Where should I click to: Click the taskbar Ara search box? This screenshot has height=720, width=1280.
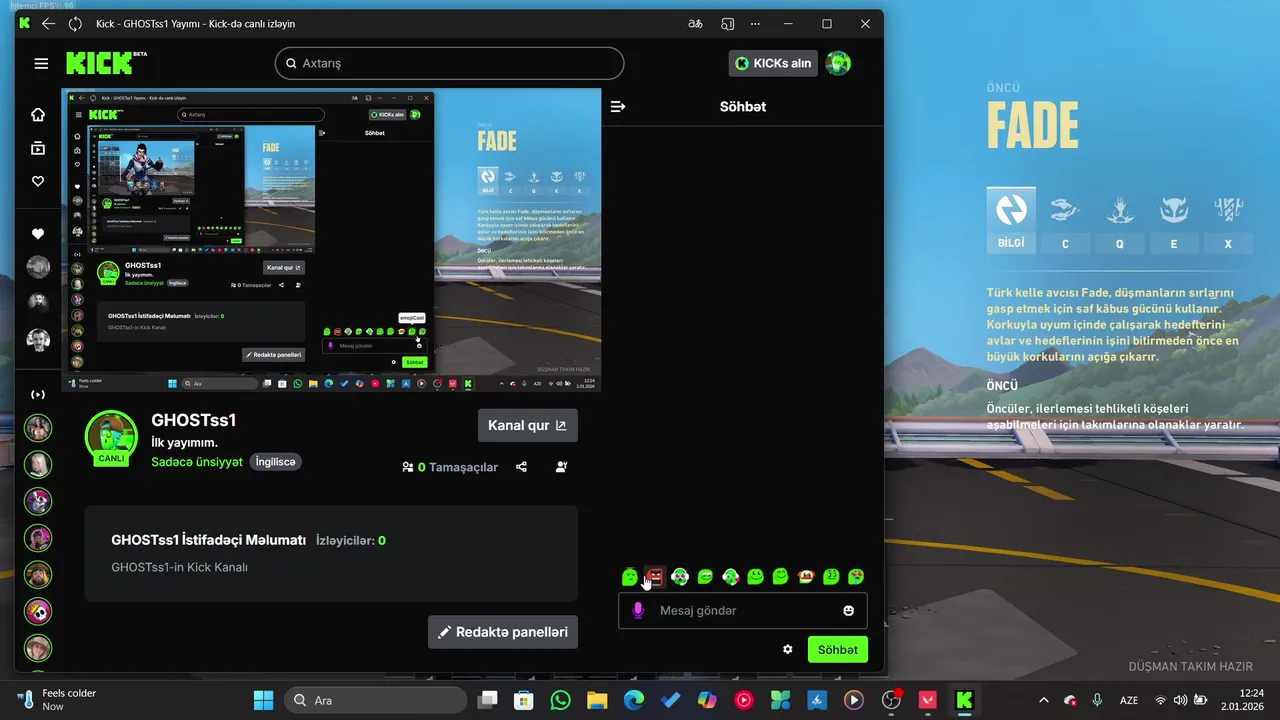(x=375, y=700)
